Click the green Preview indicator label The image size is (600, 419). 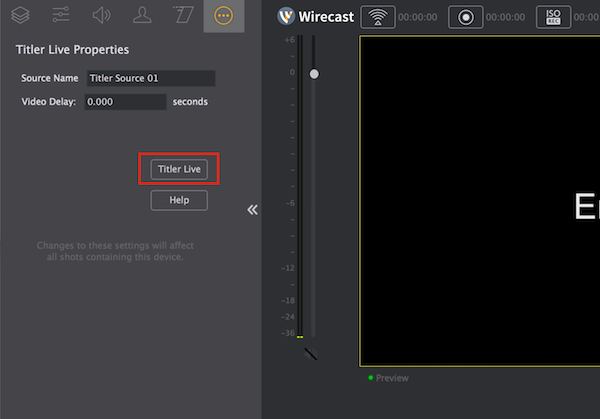pyautogui.click(x=388, y=378)
